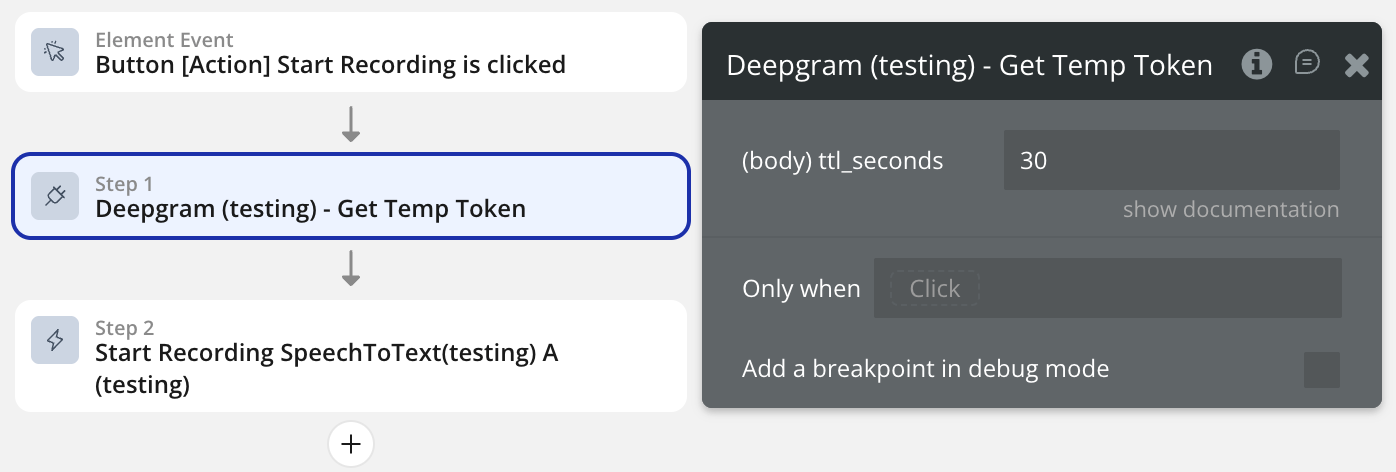Click the "(body) ttl_seconds" label
Viewport: 1396px width, 472px height.
pos(842,161)
